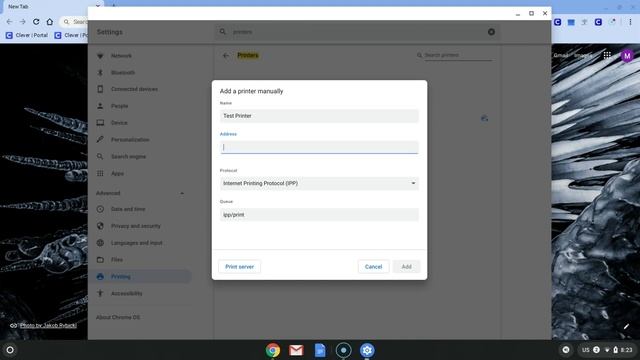Click the printer icon beside Printing
The image size is (640, 360).
[100, 277]
